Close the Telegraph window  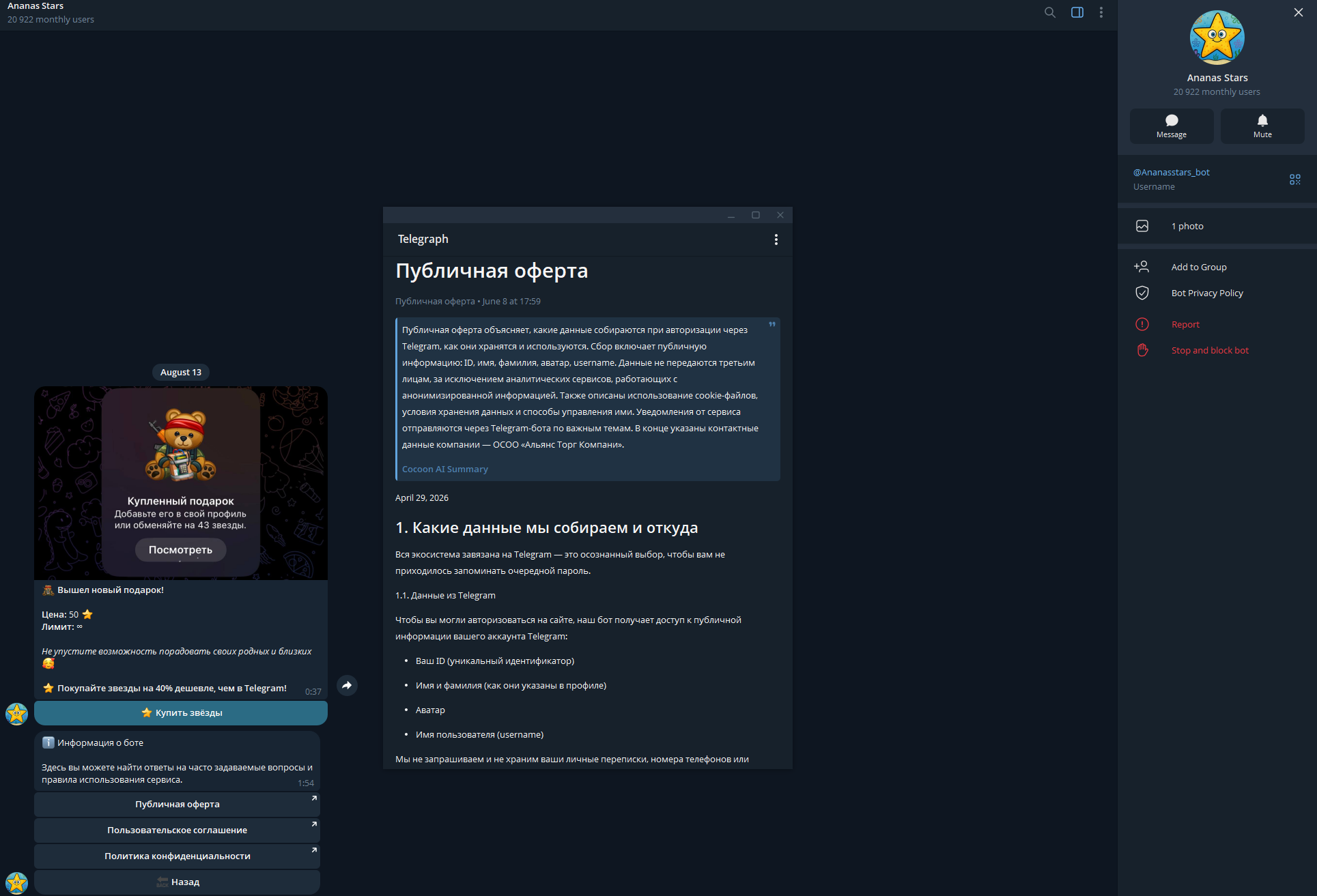pyautogui.click(x=780, y=215)
